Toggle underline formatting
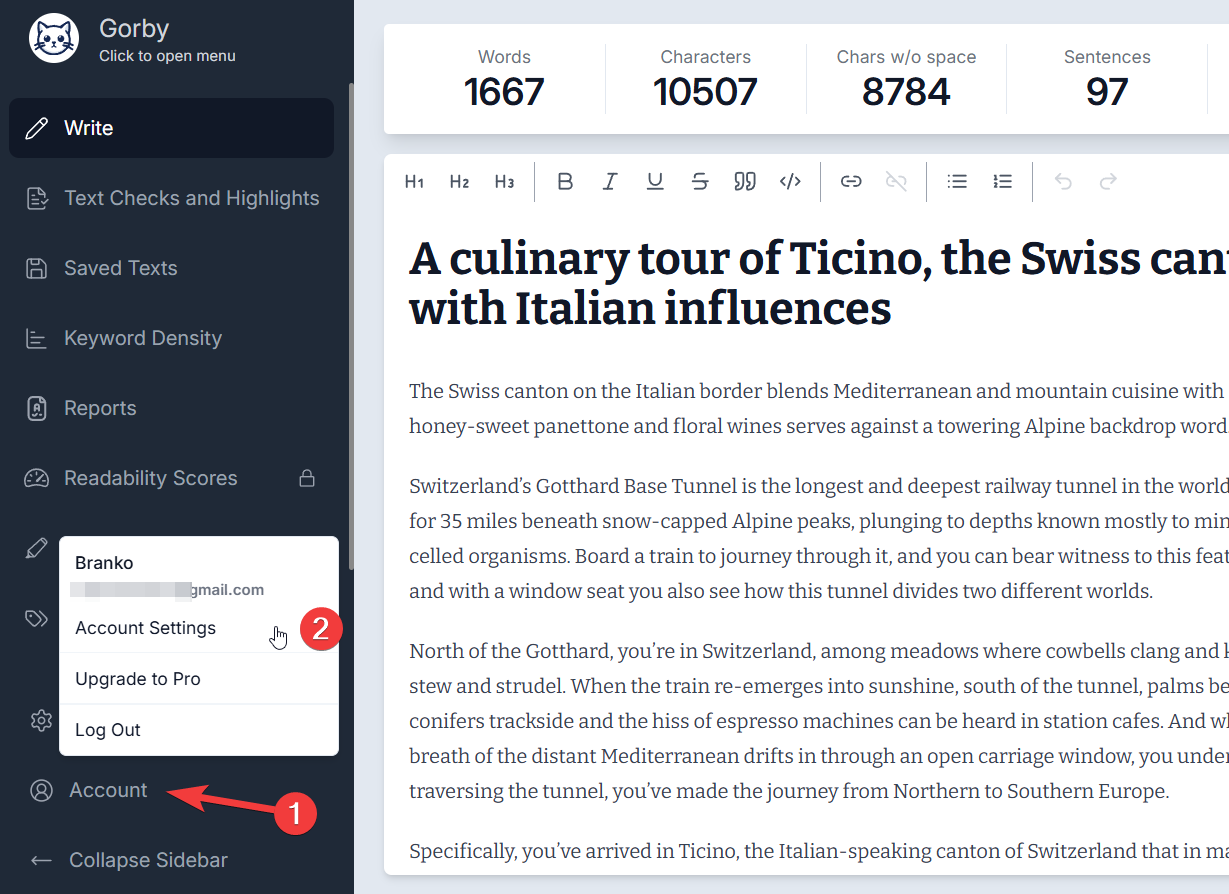1229x894 pixels. 655,182
